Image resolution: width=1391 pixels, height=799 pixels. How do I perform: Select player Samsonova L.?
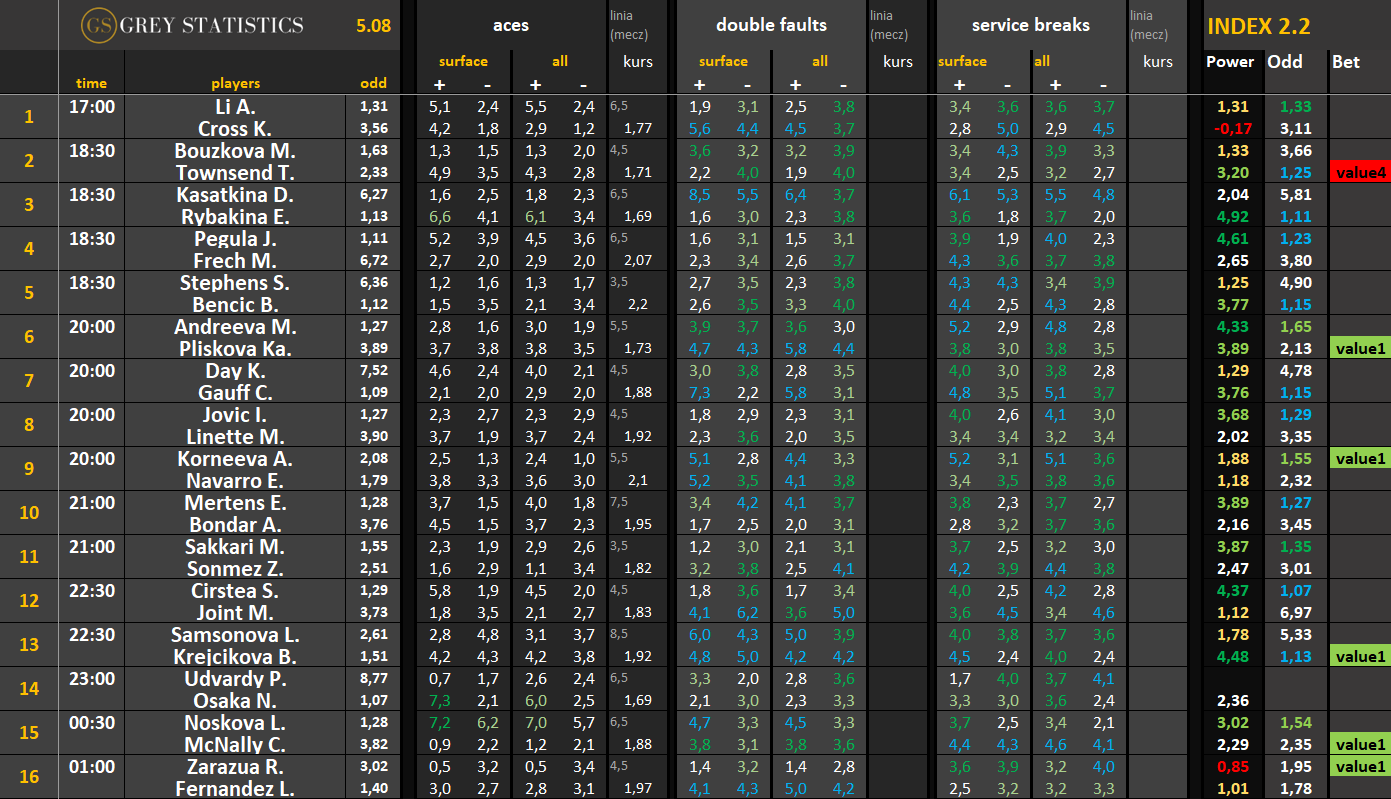(235, 634)
